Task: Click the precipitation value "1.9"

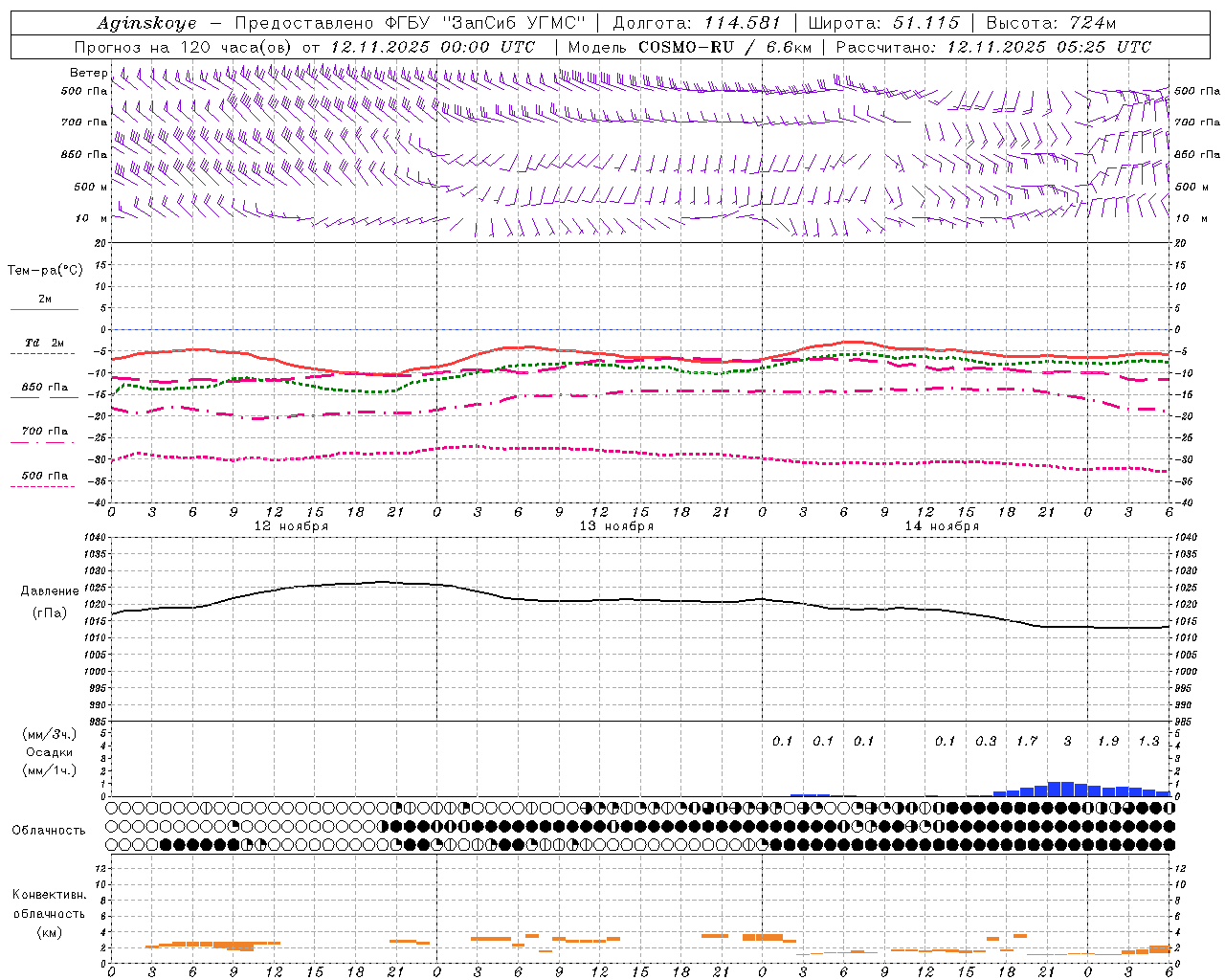Action: pyautogui.click(x=1108, y=741)
